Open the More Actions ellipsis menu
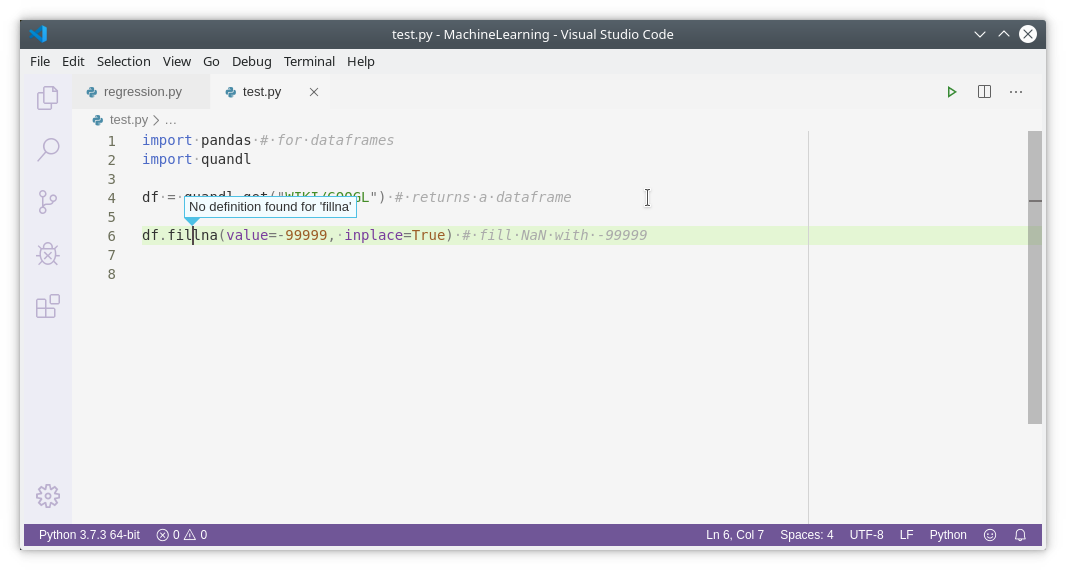This screenshot has height=570, width=1066. point(1016,92)
